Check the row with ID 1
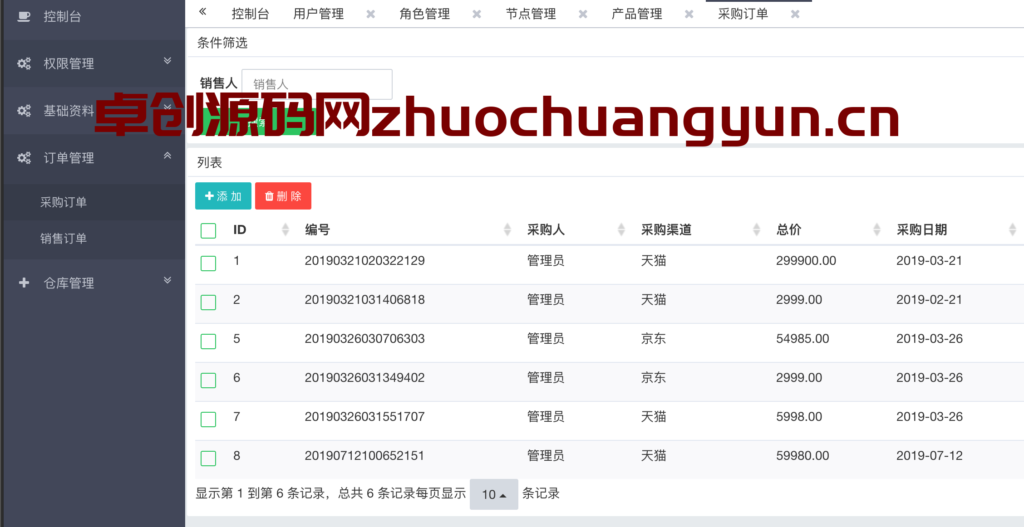Image resolution: width=1024 pixels, height=527 pixels. click(208, 263)
